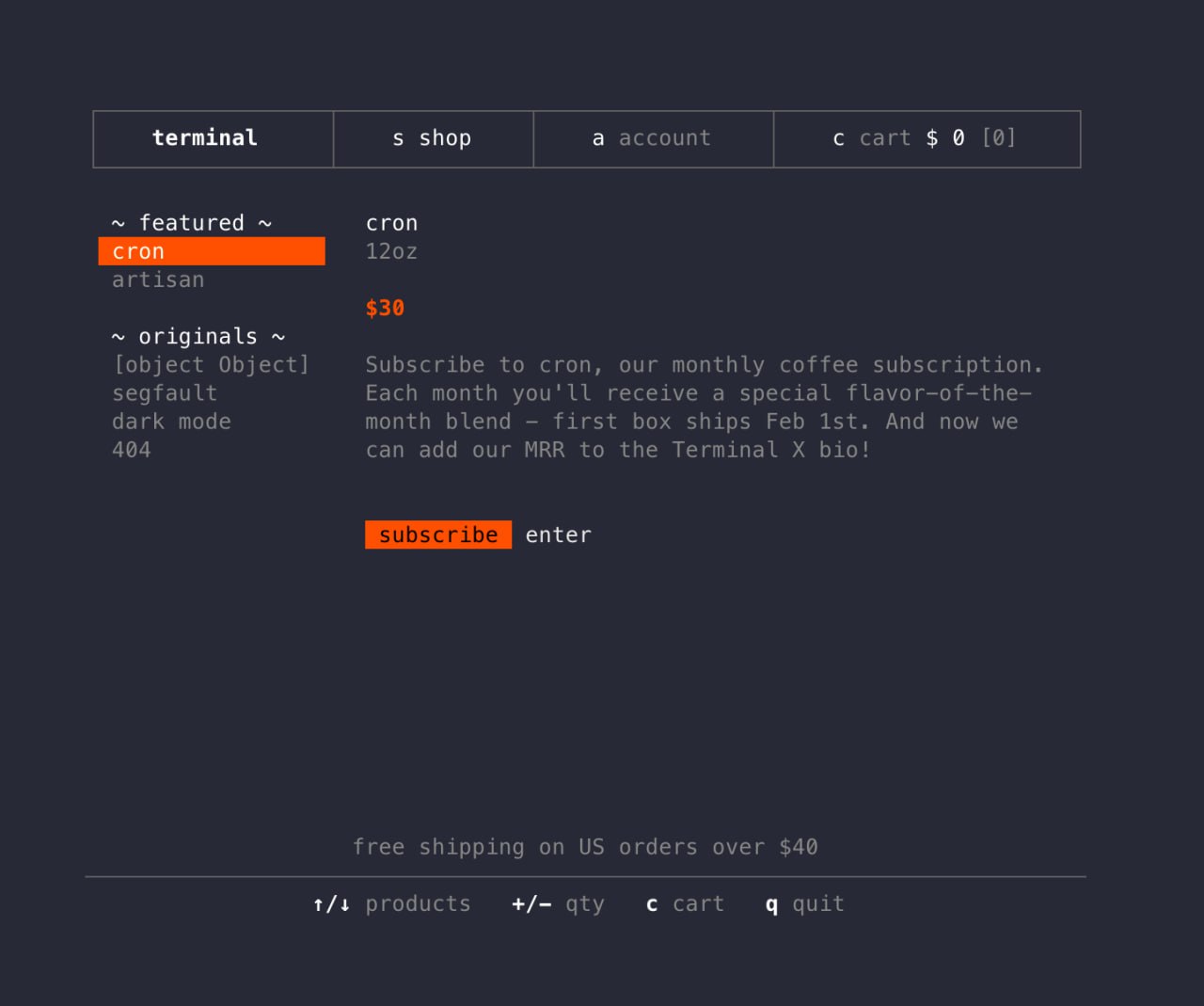This screenshot has width=1204, height=1006.
Task: Open the account tab
Action: (653, 139)
